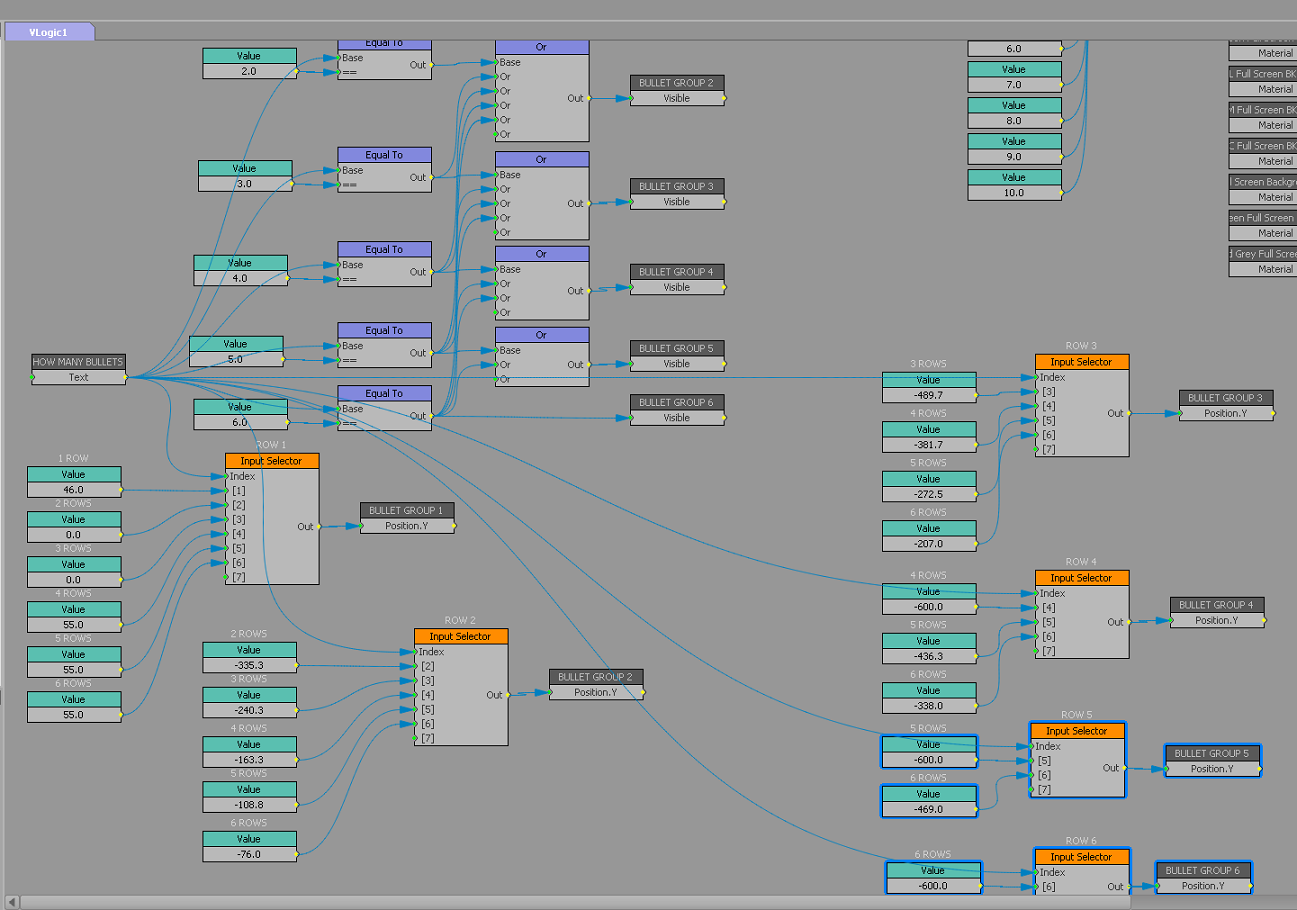Image resolution: width=1297 pixels, height=910 pixels.
Task: Click the value field showing -207.0
Action: click(928, 544)
